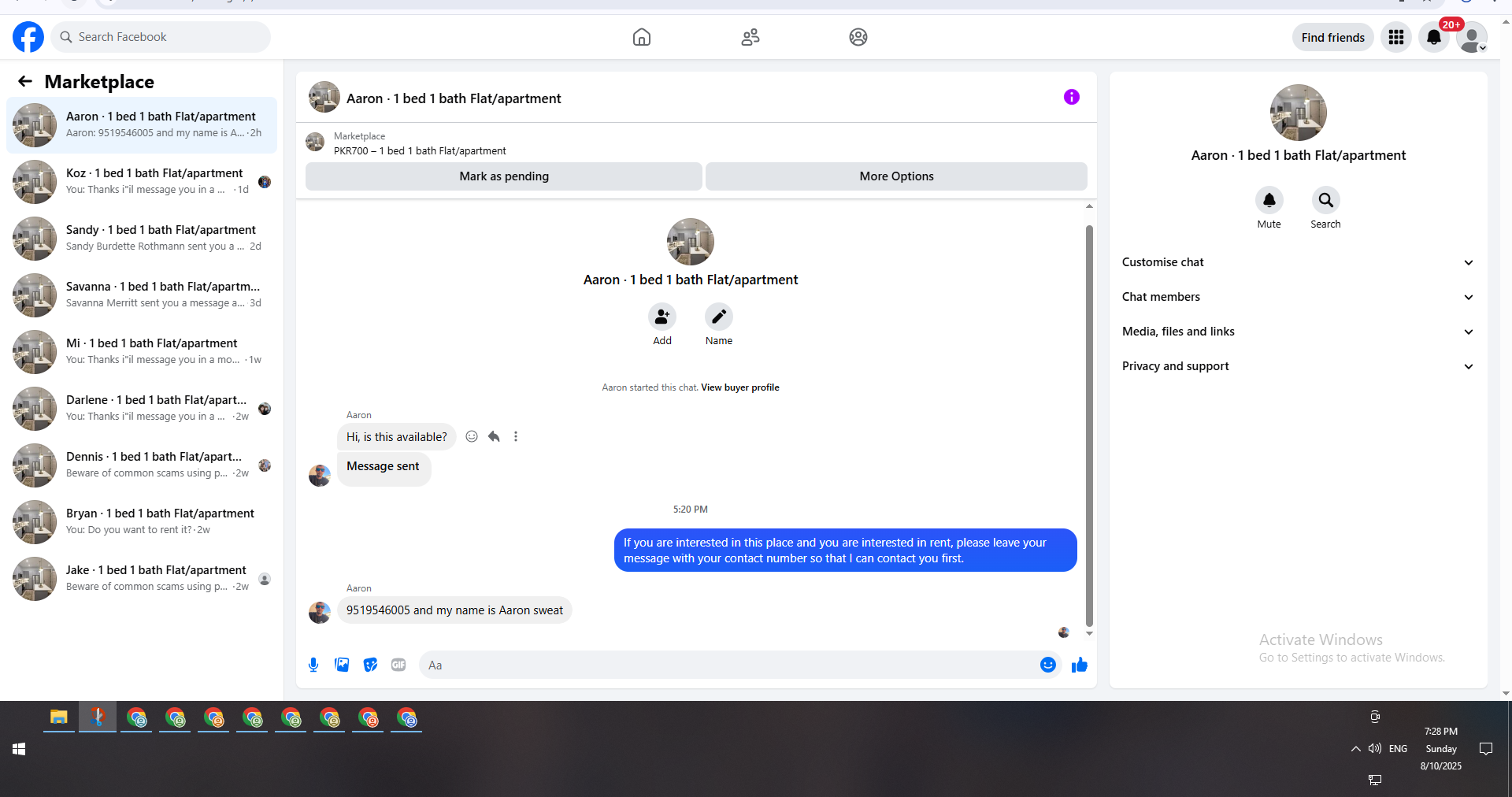Open the Darlene conversation in the list

pos(142,409)
